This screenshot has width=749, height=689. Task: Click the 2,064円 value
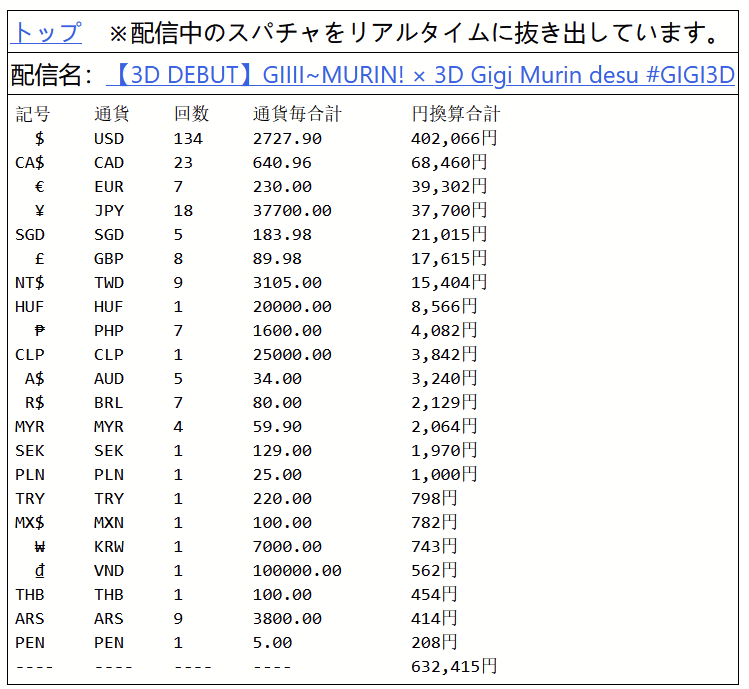pos(444,427)
